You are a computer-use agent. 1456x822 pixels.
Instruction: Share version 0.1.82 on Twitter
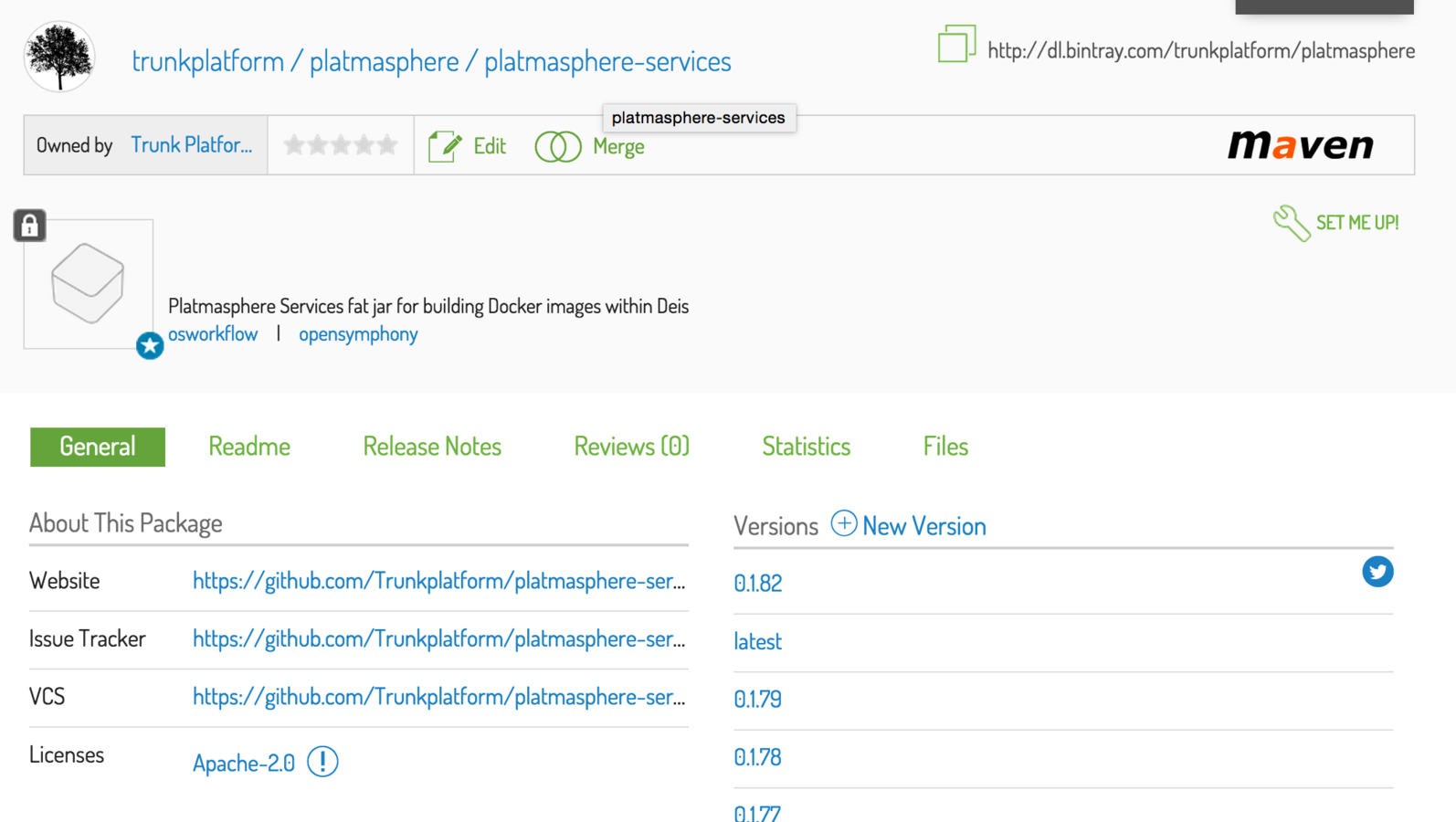click(x=1377, y=572)
